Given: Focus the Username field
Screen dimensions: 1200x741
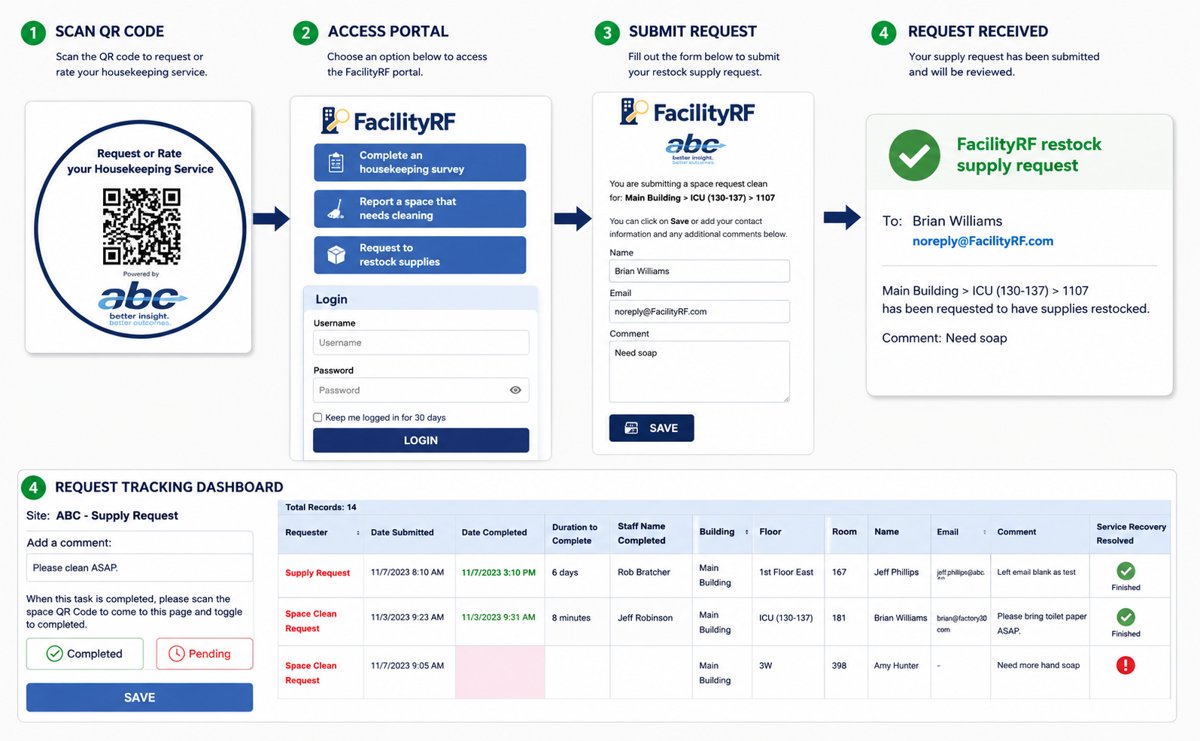Looking at the screenshot, I should point(421,343).
